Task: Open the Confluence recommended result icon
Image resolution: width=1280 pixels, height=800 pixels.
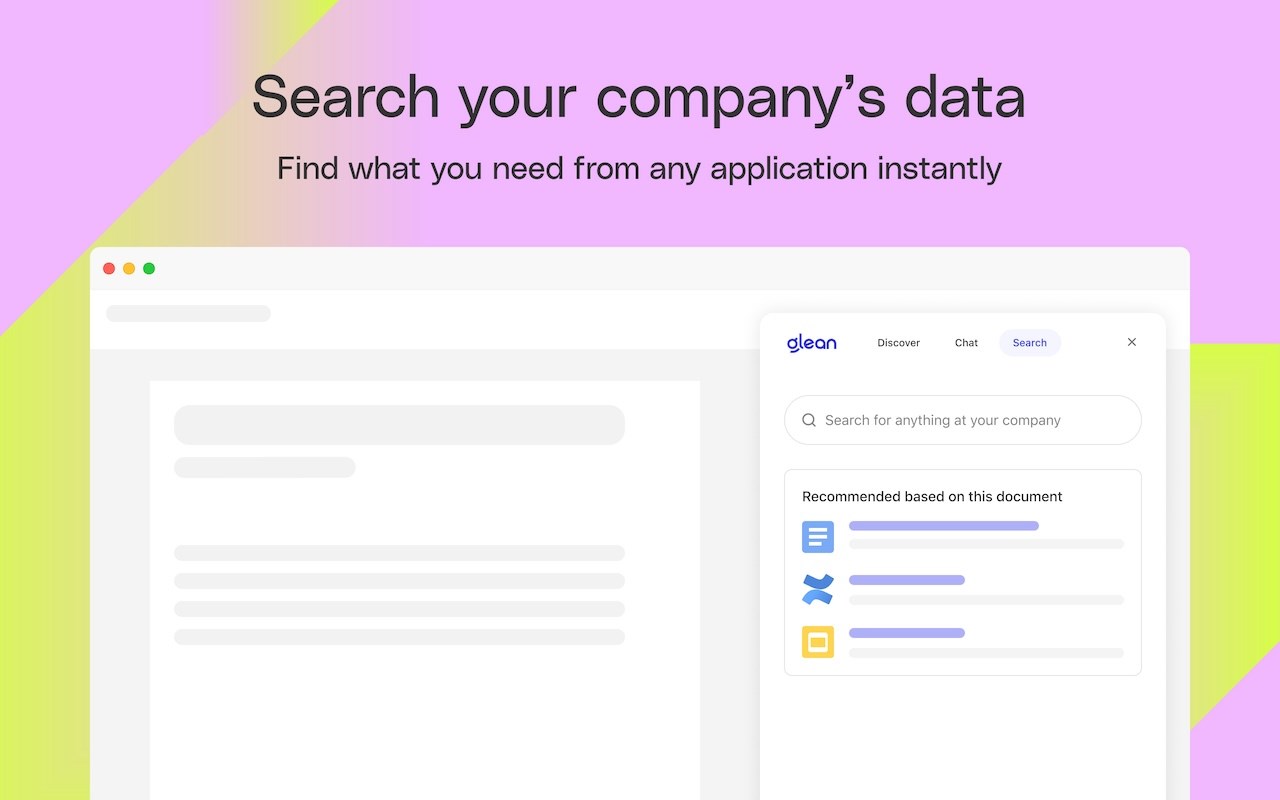Action: tap(818, 589)
